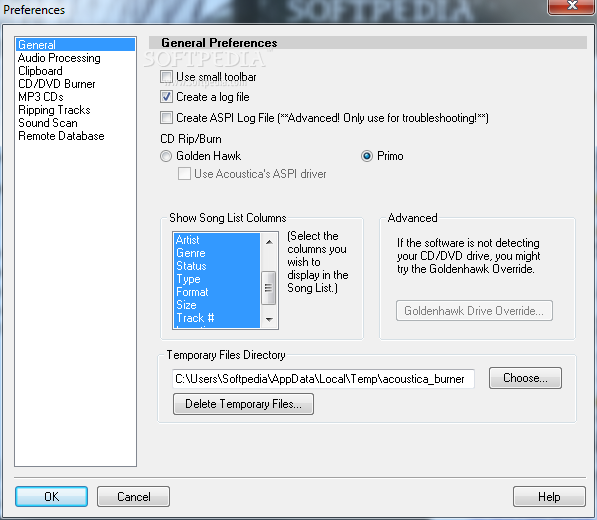597x520 pixels.
Task: Click Delete Temporary Files button
Action: pos(243,404)
